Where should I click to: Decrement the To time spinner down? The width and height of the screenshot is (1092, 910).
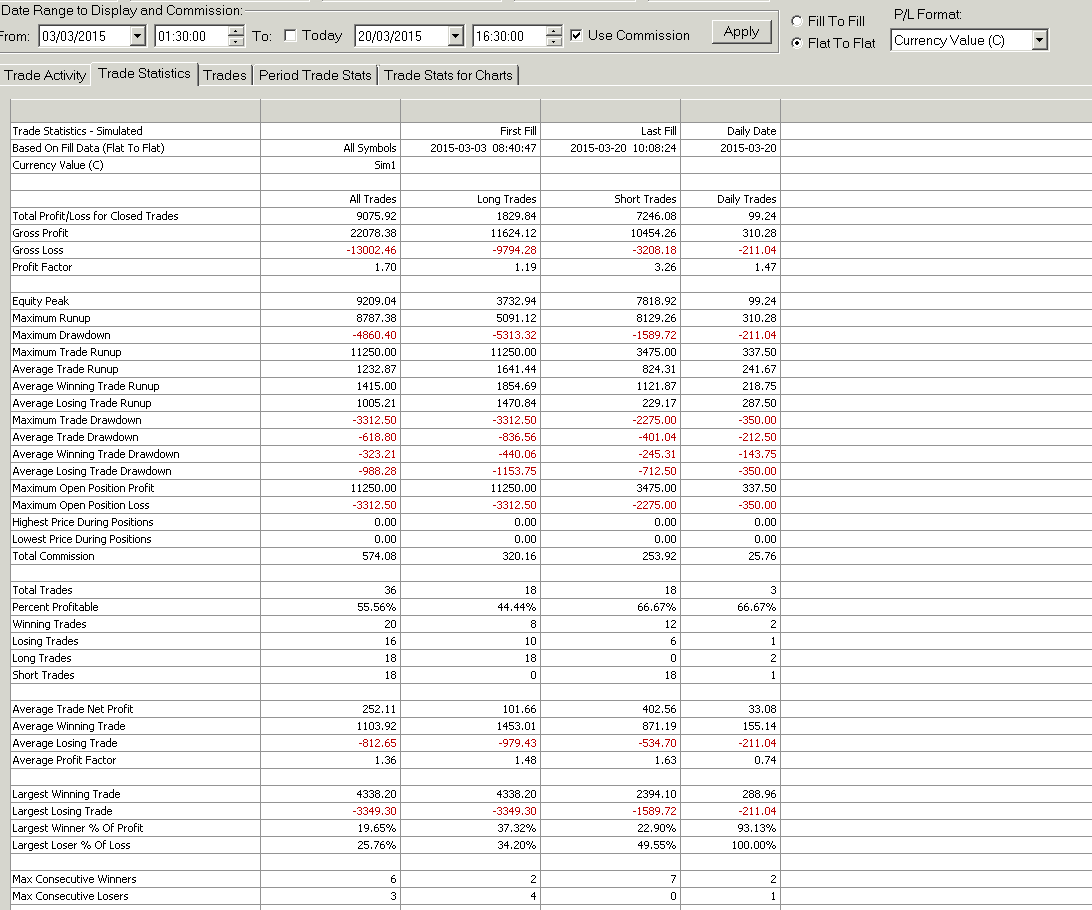(x=554, y=41)
